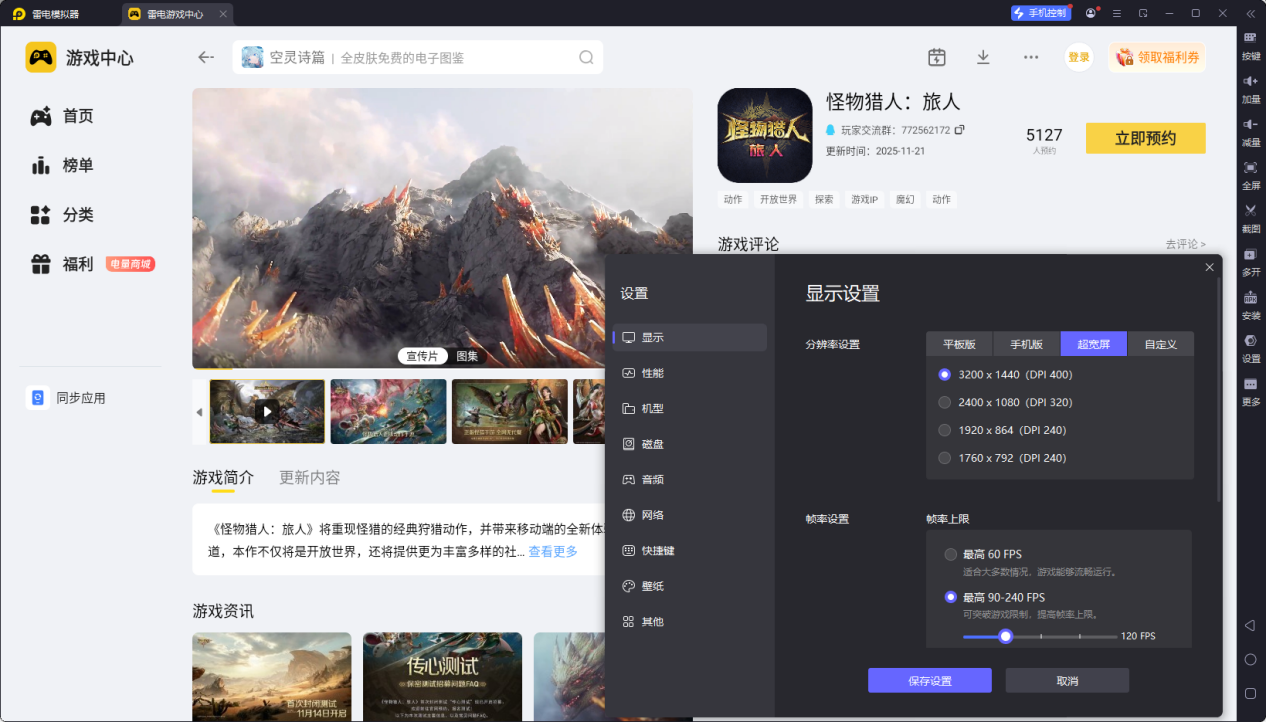1266x722 pixels.
Task: Click the Android home circle button
Action: tap(1250, 659)
